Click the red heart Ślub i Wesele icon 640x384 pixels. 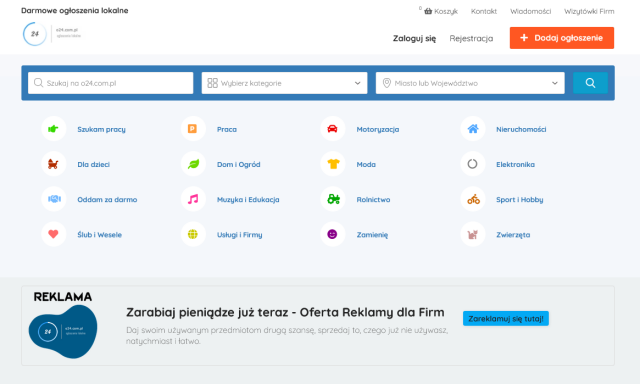pos(53,234)
